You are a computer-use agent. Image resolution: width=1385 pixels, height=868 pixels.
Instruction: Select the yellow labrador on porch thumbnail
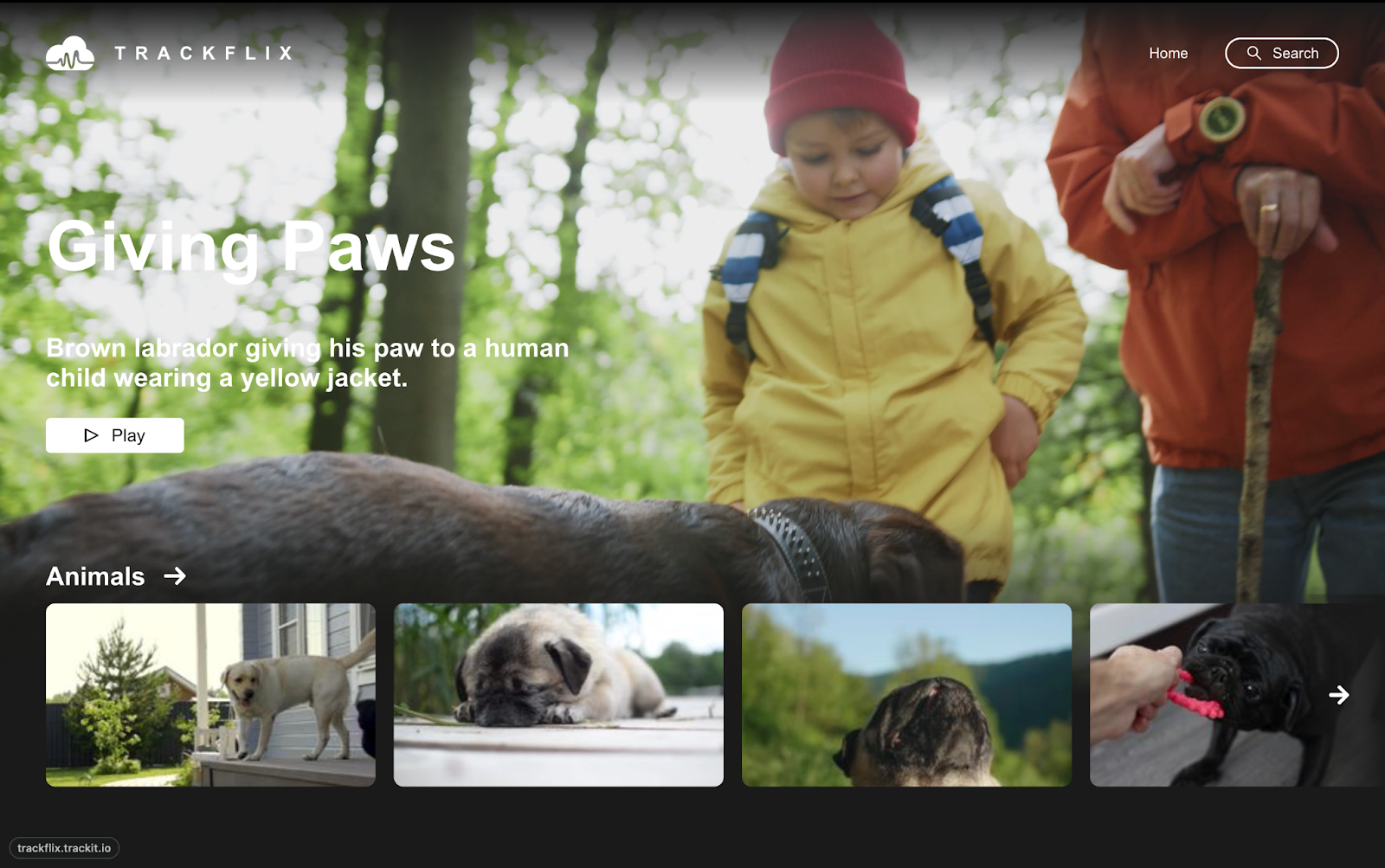point(210,694)
